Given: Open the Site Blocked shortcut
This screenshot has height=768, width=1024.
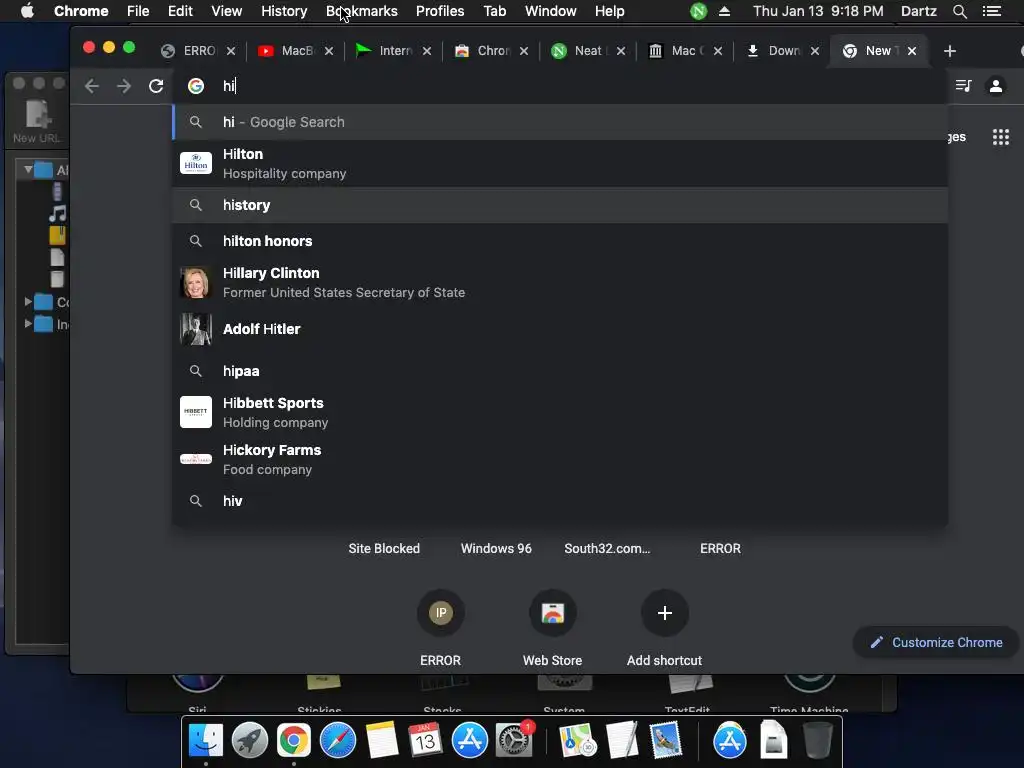Looking at the screenshot, I should pyautogui.click(x=384, y=549).
